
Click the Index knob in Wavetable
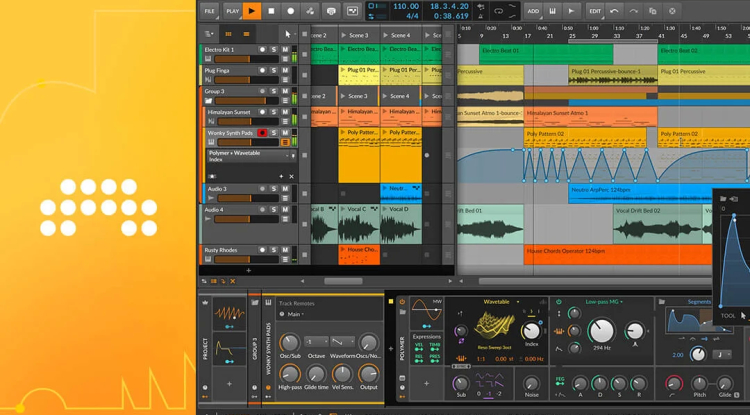click(531, 330)
